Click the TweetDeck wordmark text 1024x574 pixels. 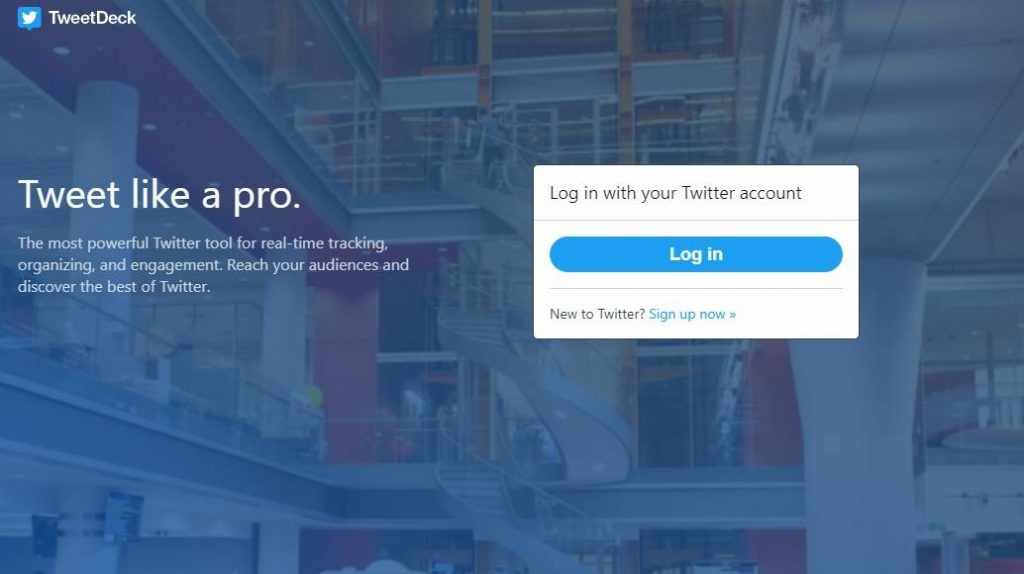(92, 18)
